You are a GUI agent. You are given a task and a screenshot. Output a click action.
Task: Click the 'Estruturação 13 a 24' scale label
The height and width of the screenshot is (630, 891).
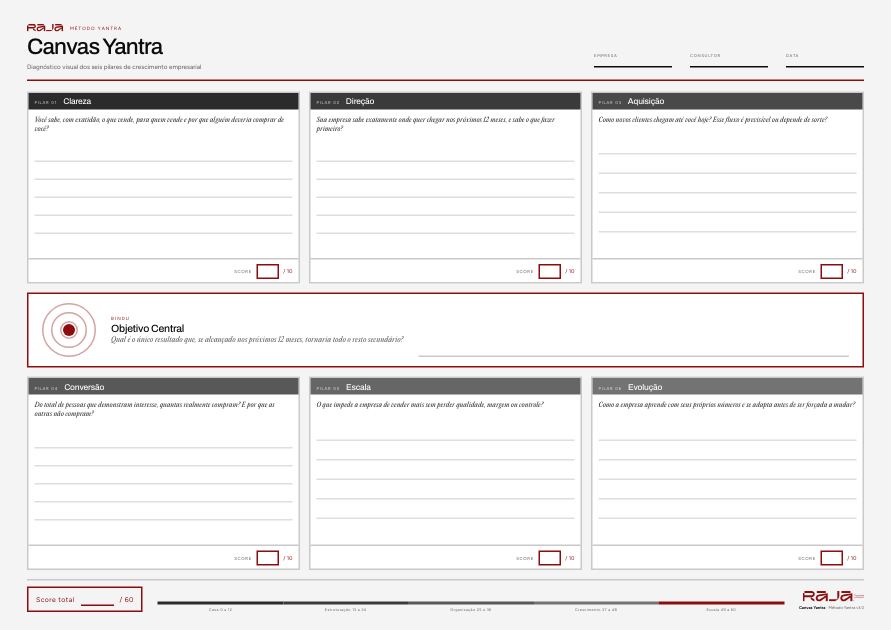click(x=345, y=610)
